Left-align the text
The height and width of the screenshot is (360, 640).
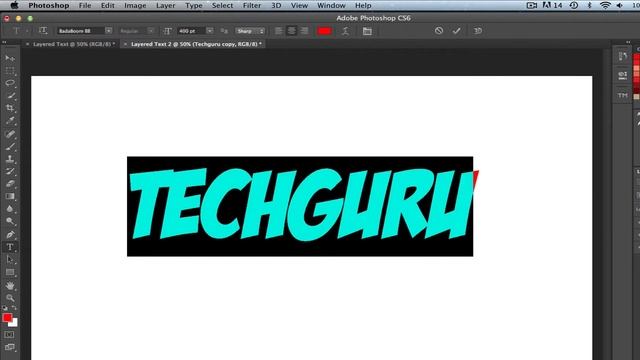click(278, 31)
